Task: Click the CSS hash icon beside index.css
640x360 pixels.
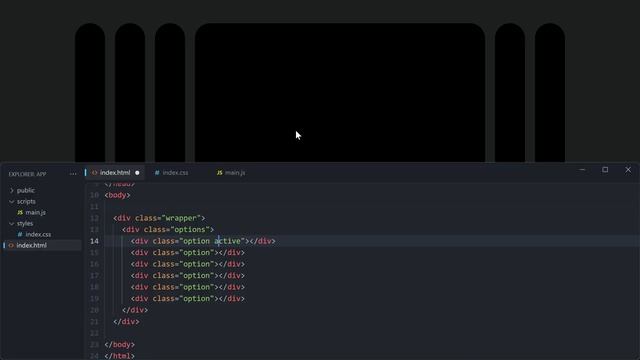Action: pyautogui.click(x=20, y=234)
